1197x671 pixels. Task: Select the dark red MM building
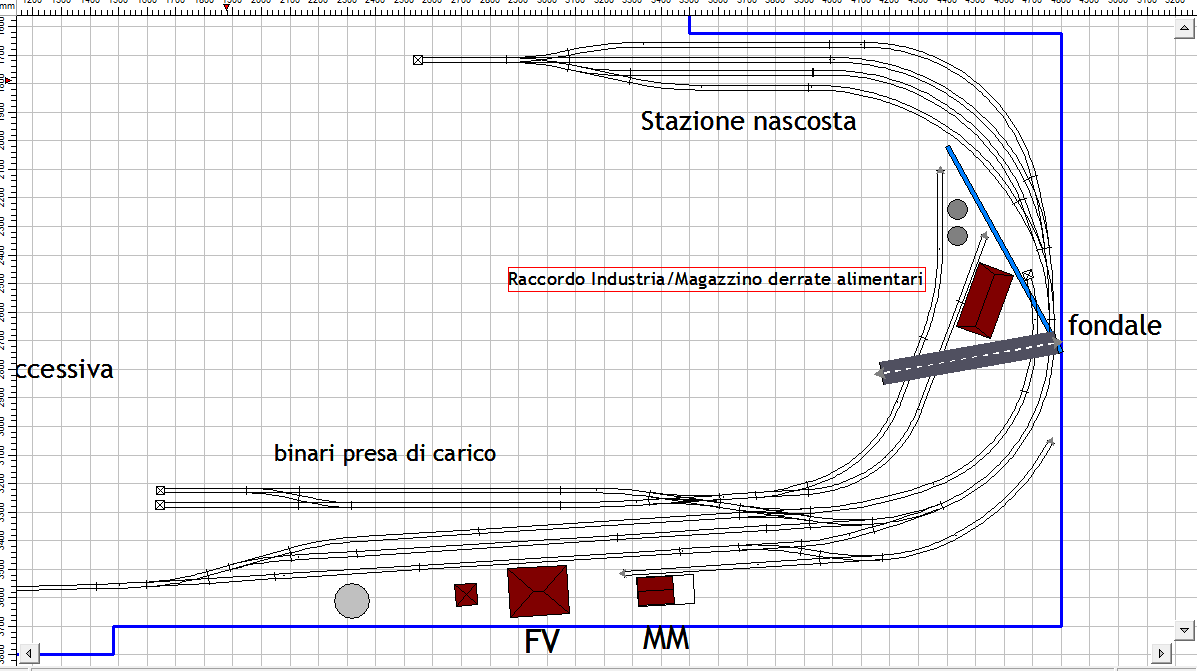tap(655, 590)
